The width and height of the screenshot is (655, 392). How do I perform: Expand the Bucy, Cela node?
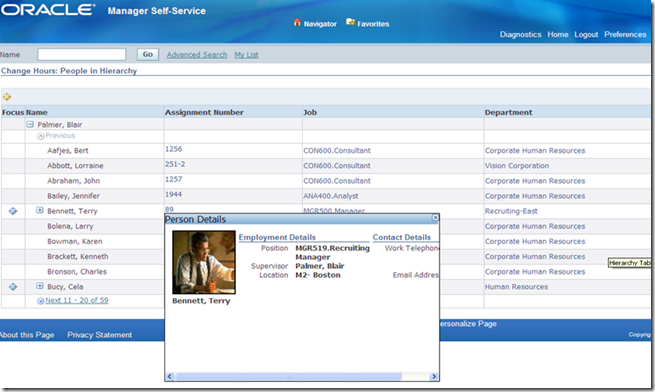pyautogui.click(x=40, y=286)
